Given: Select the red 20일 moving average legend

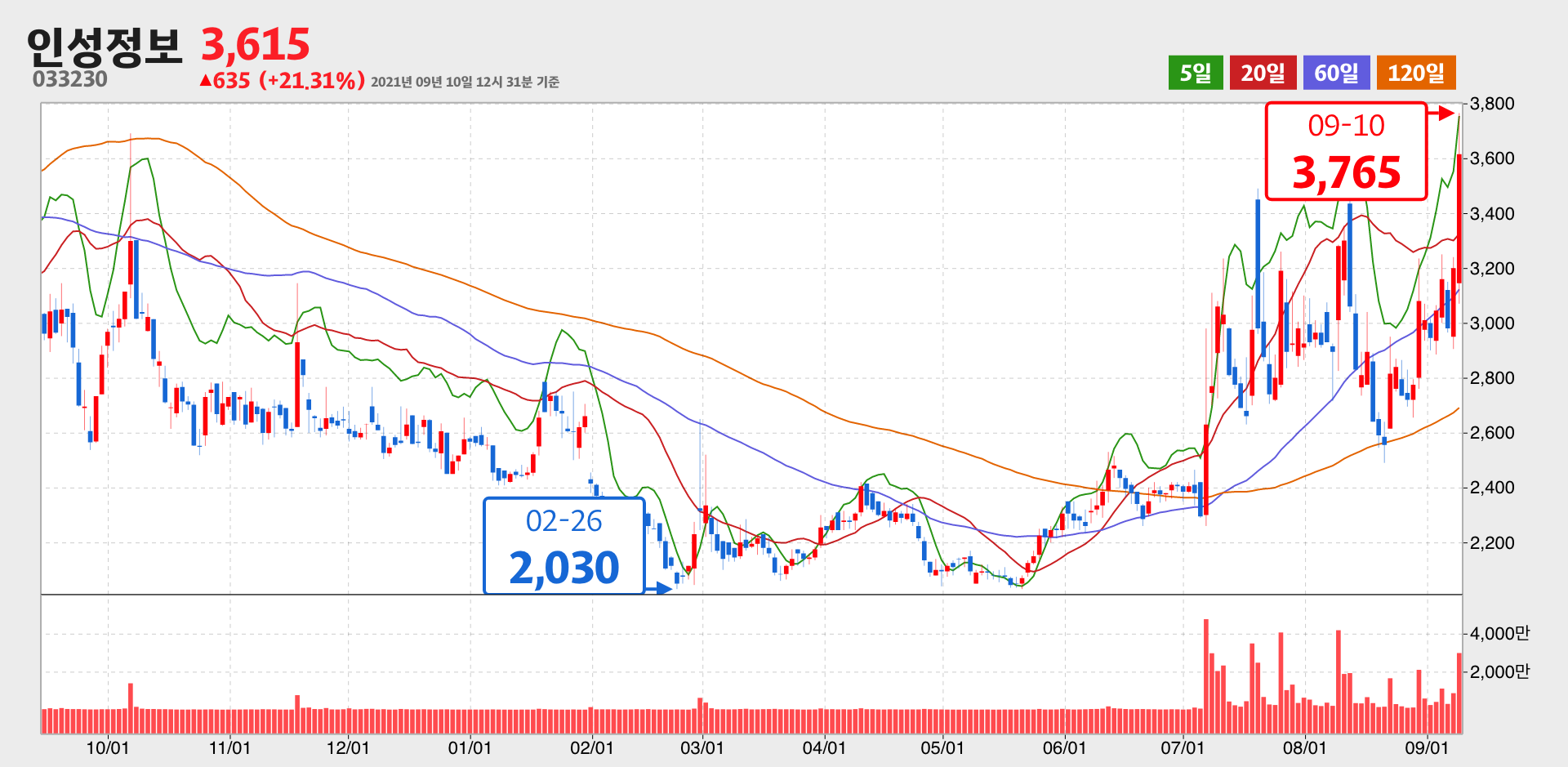Looking at the screenshot, I should click(x=1263, y=73).
